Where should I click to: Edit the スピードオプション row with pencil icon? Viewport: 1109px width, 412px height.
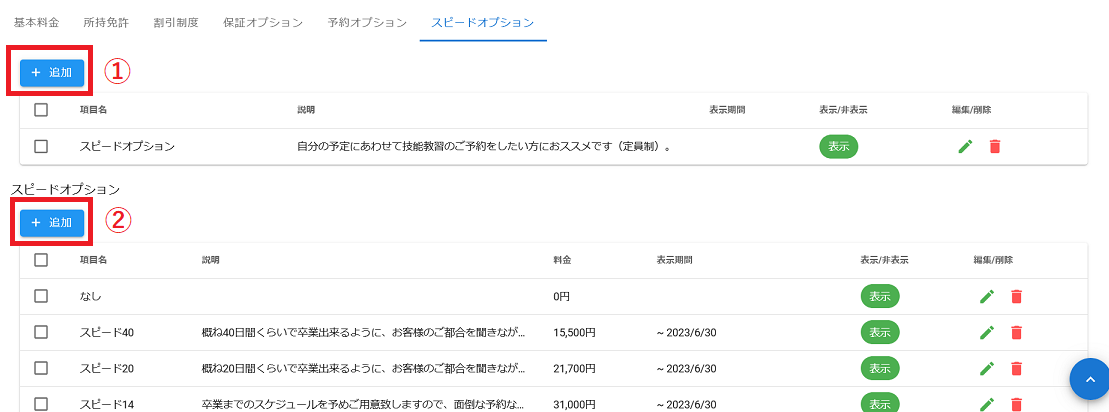pos(965,147)
